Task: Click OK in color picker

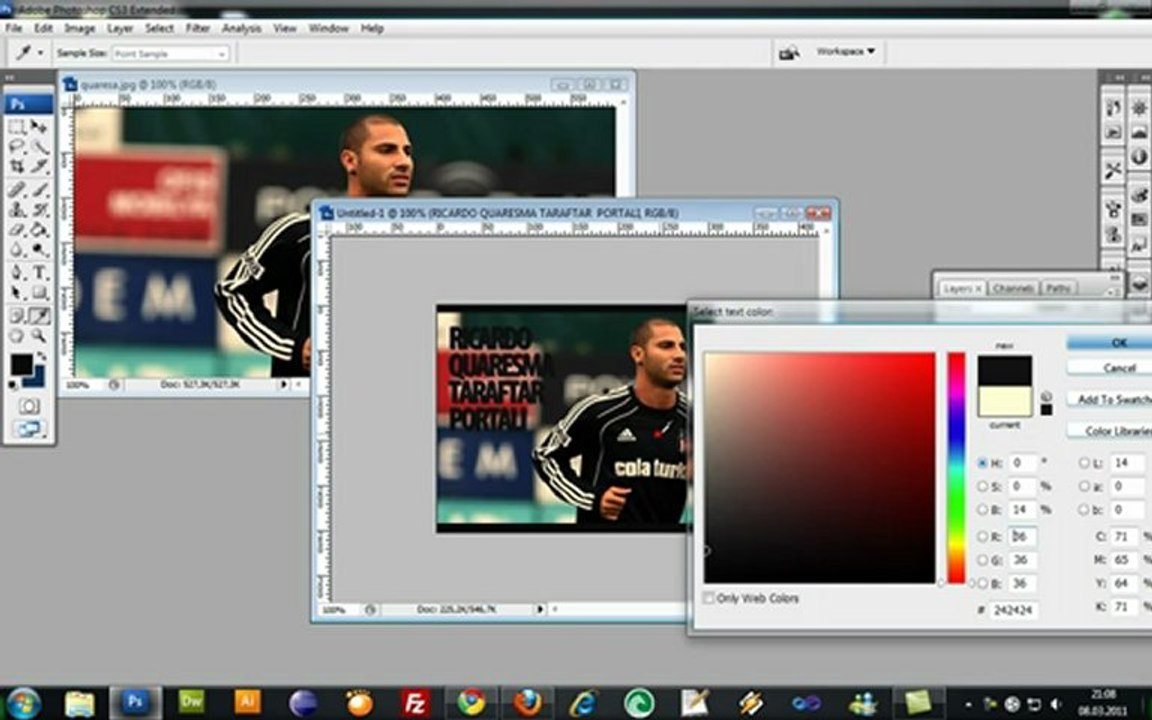Action: 1111,342
